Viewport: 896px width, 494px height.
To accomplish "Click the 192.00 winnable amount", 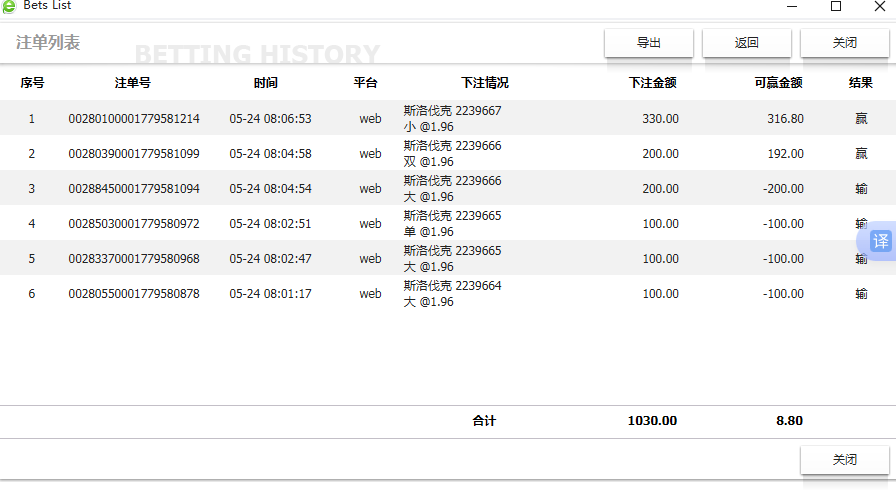I will pyautogui.click(x=786, y=154).
